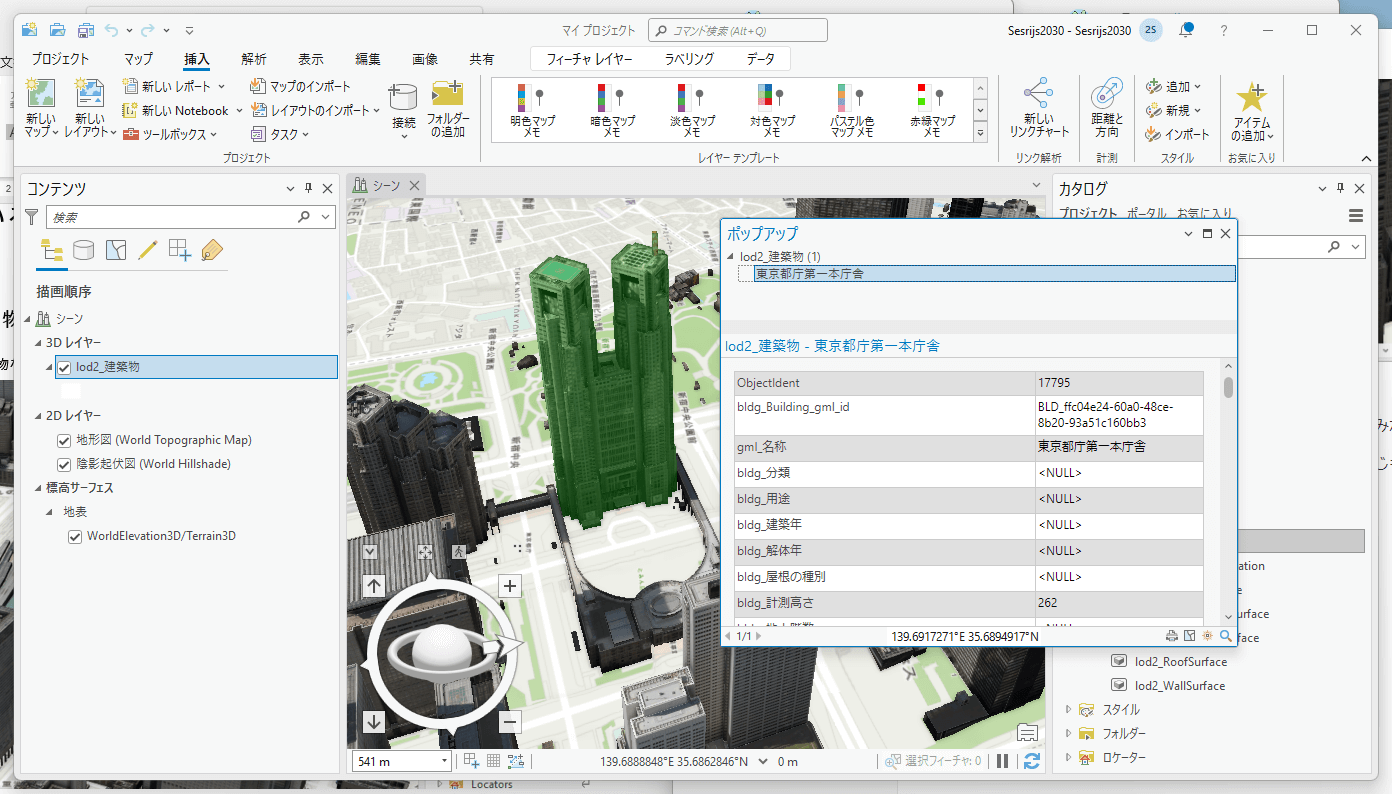1392x794 pixels.
Task: Collapse the 標高サーフェス group in Contents
Action: [39, 488]
